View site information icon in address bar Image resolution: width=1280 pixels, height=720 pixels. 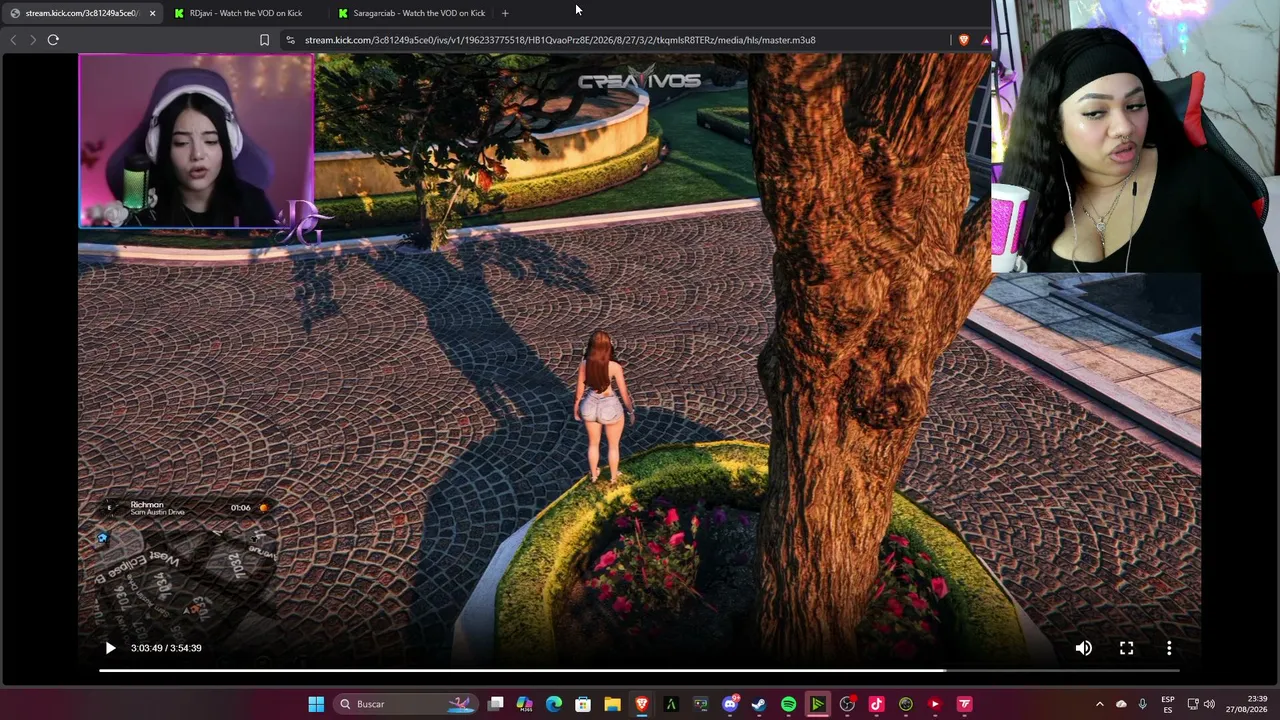click(290, 40)
